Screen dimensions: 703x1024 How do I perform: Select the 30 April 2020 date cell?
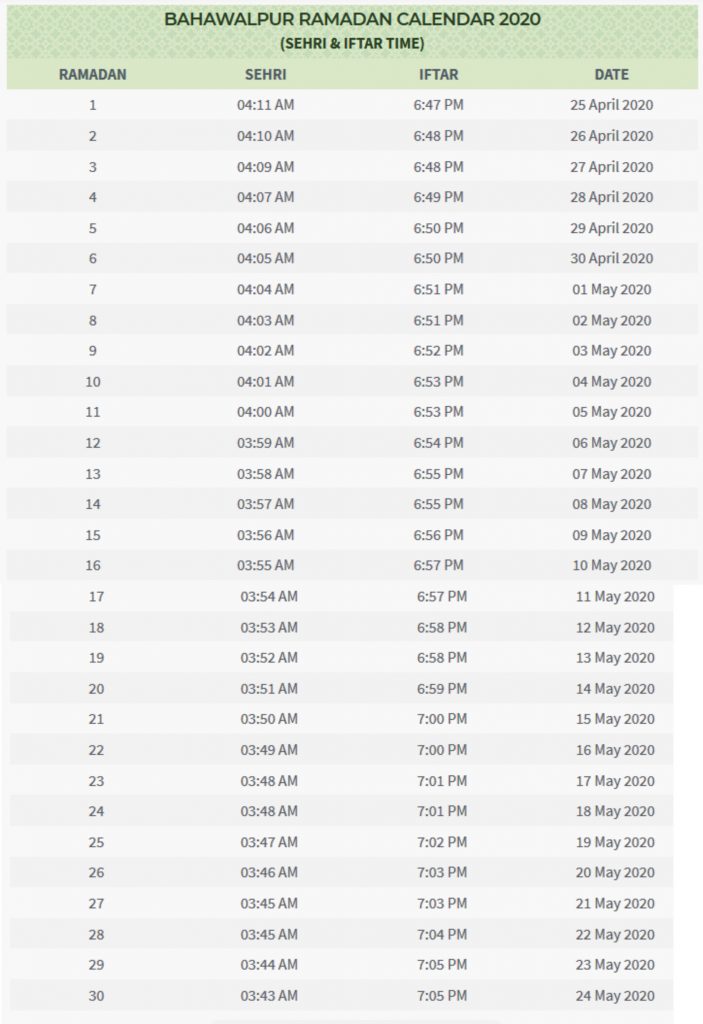tap(611, 258)
